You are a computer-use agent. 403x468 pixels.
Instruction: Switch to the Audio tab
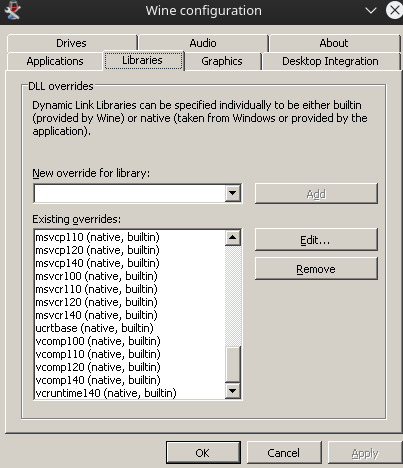203,43
